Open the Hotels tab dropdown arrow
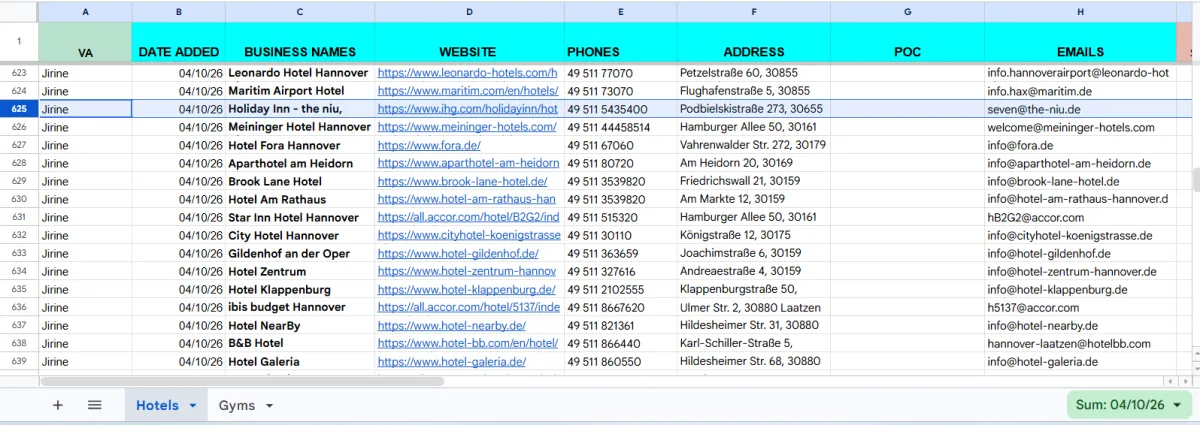The width and height of the screenshot is (1200, 425). coord(192,405)
